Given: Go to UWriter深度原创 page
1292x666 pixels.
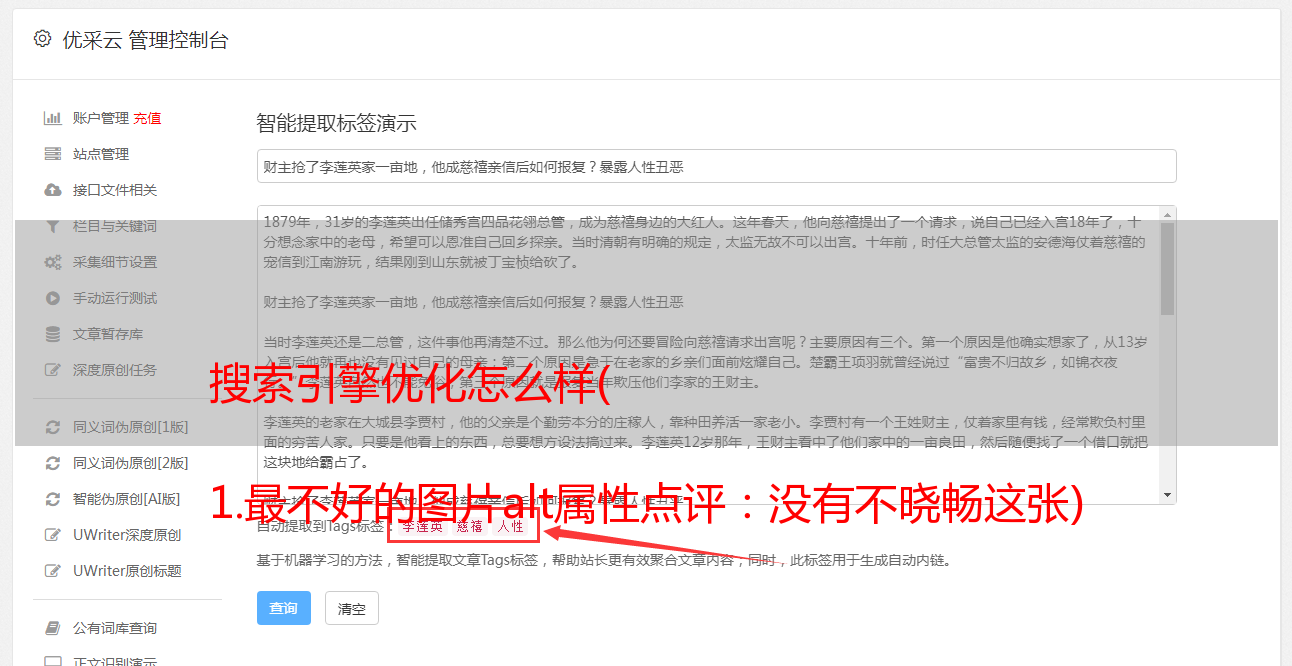Looking at the screenshot, I should [127, 535].
